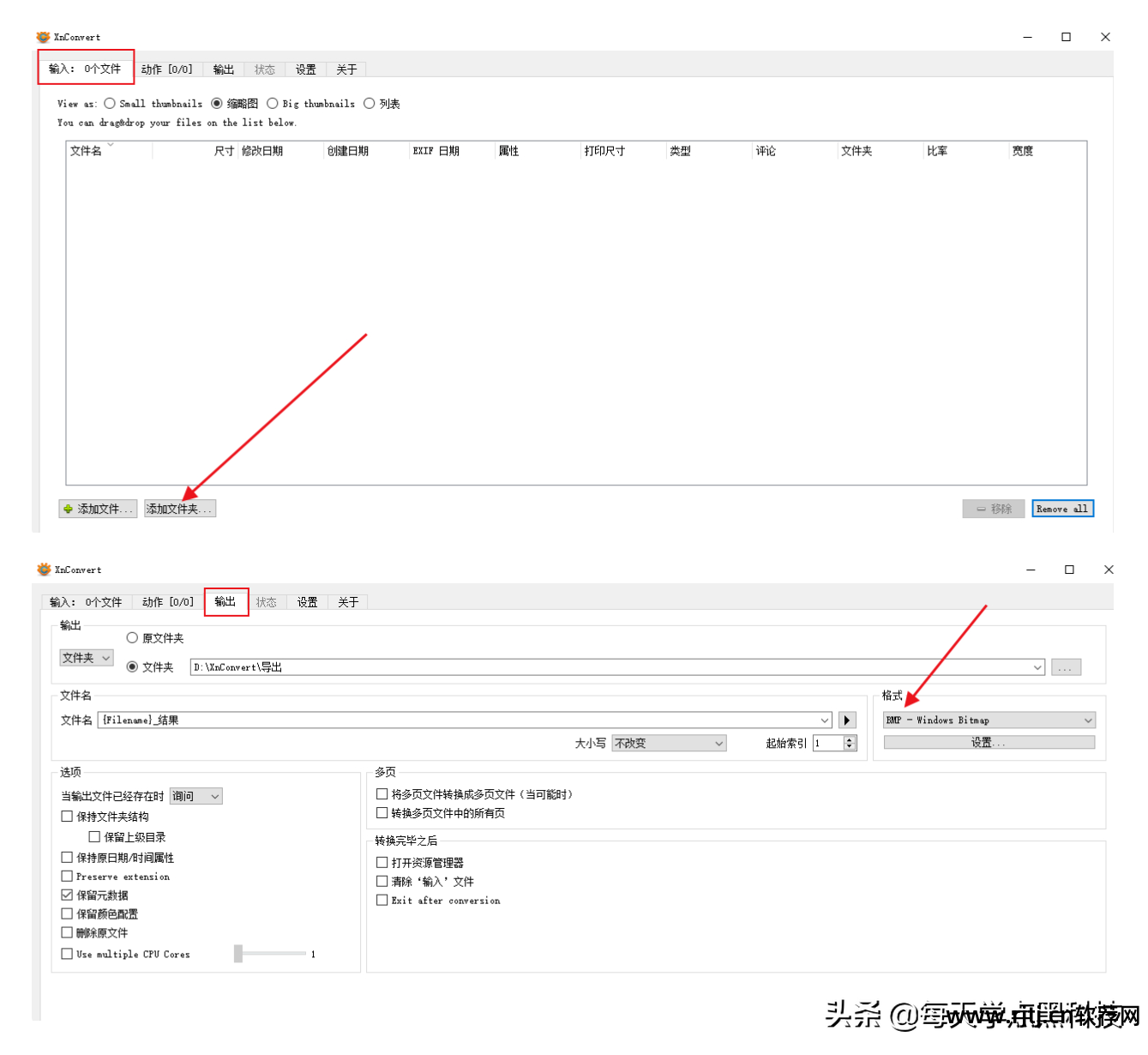
Task: Enable Use multiple CPU Cores checkbox
Action: pos(67,954)
